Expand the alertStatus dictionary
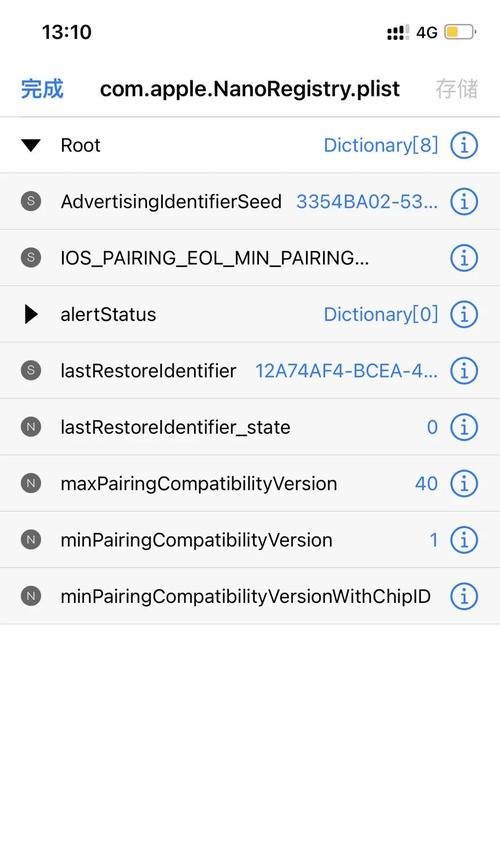500x852 pixels. point(32,314)
